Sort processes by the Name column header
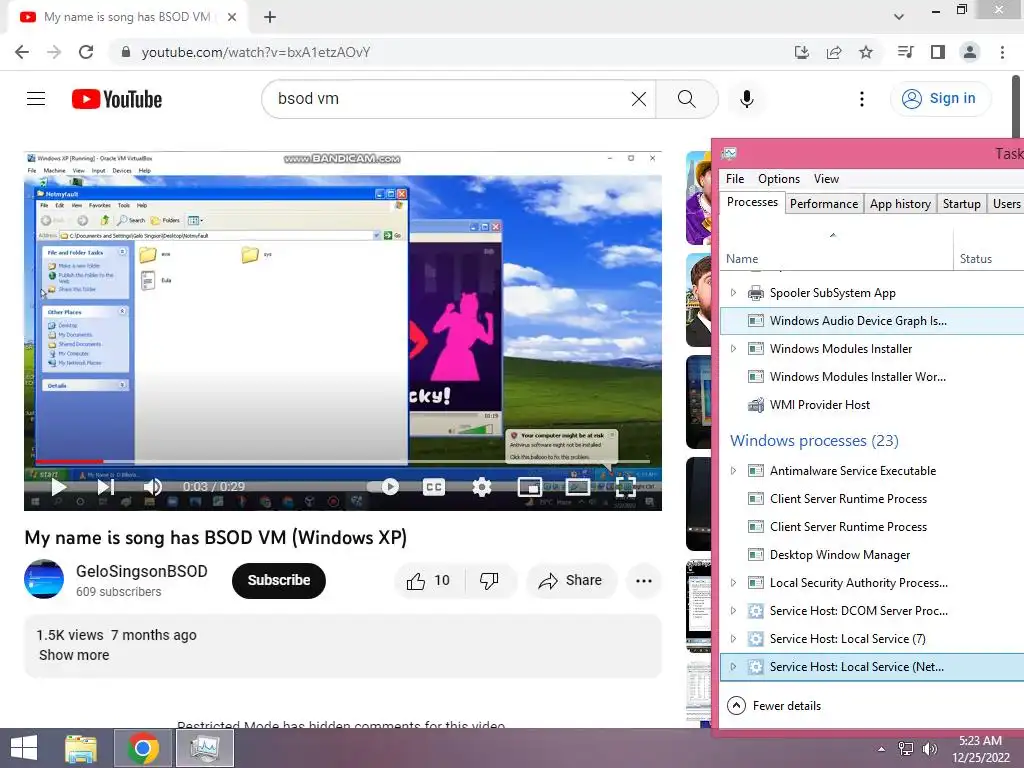The image size is (1024, 768). [837, 259]
